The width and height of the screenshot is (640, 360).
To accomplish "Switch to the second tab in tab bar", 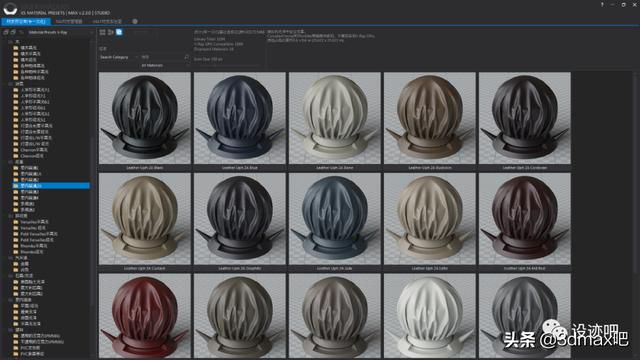I will 69,21.
